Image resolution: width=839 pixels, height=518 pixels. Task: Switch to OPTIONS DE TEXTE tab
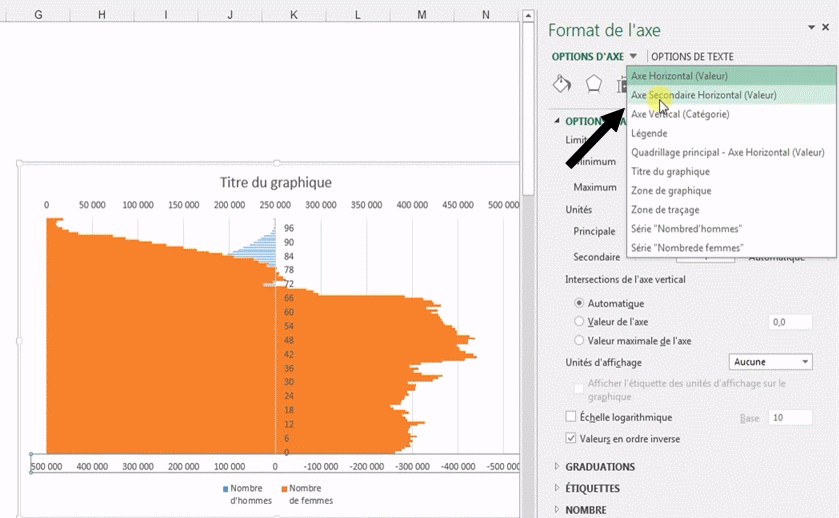[692, 57]
